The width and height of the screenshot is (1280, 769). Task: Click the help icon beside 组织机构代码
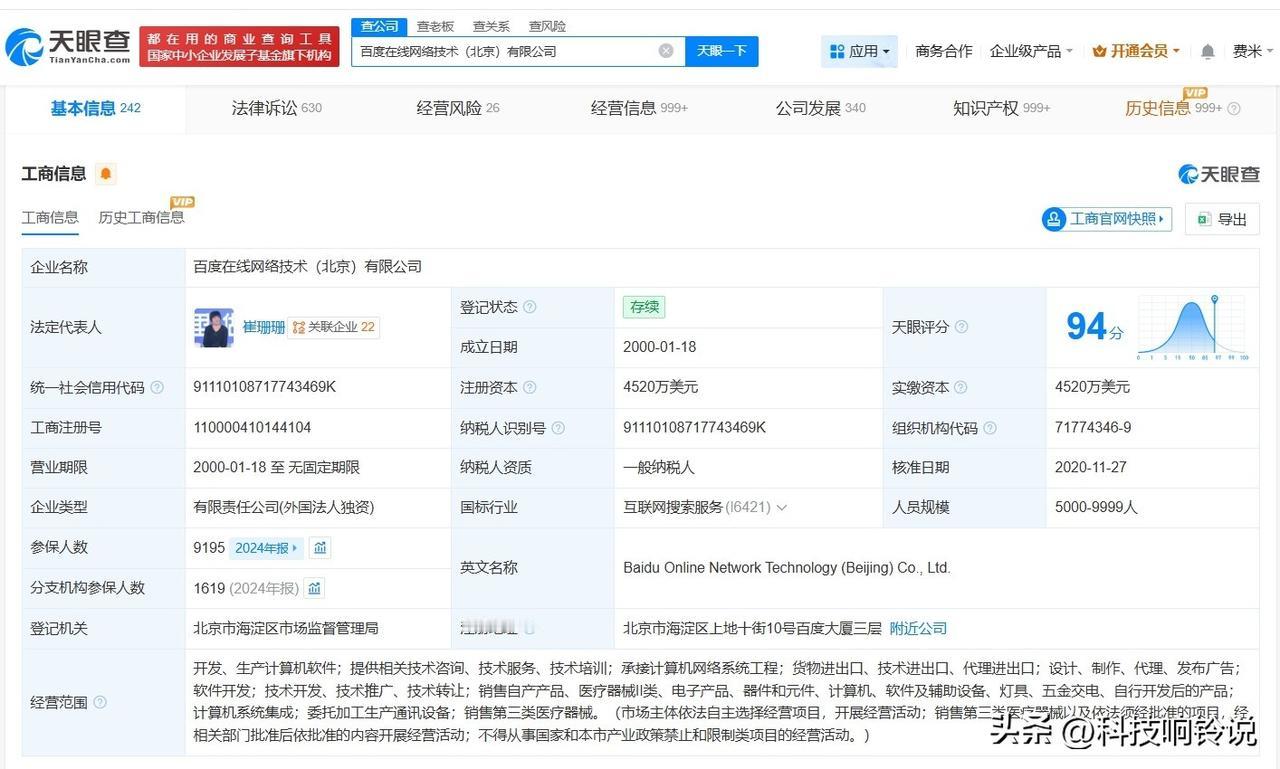[990, 428]
